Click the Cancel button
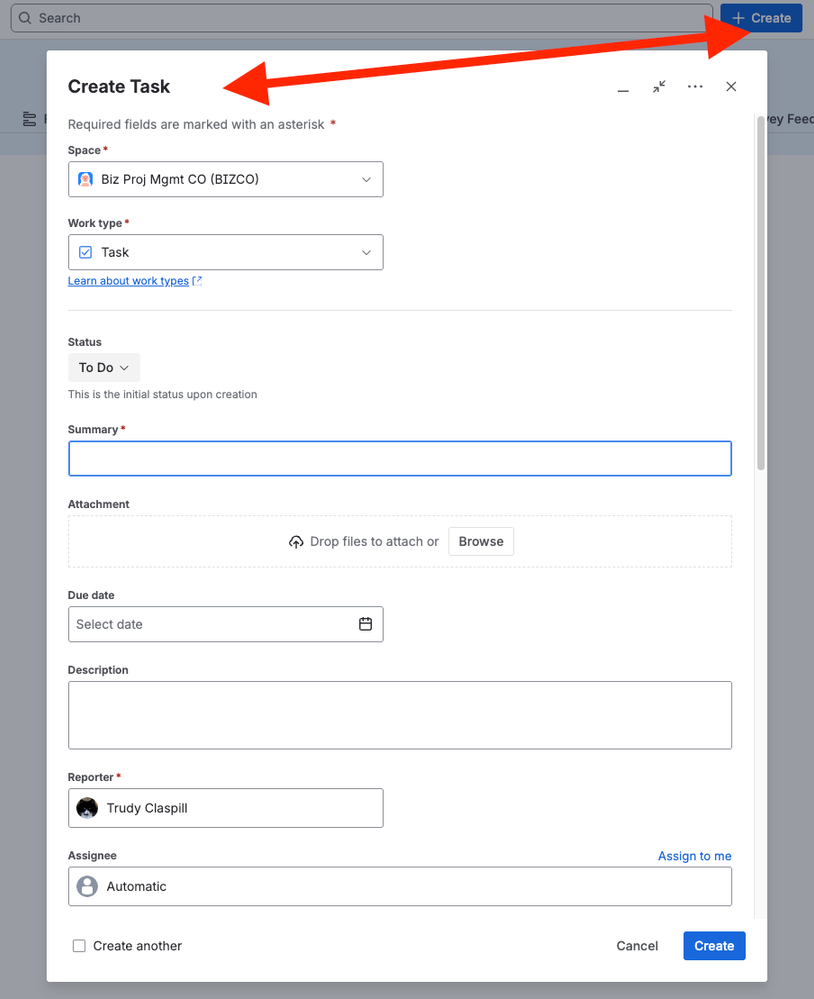The height and width of the screenshot is (999, 814). pyautogui.click(x=637, y=946)
